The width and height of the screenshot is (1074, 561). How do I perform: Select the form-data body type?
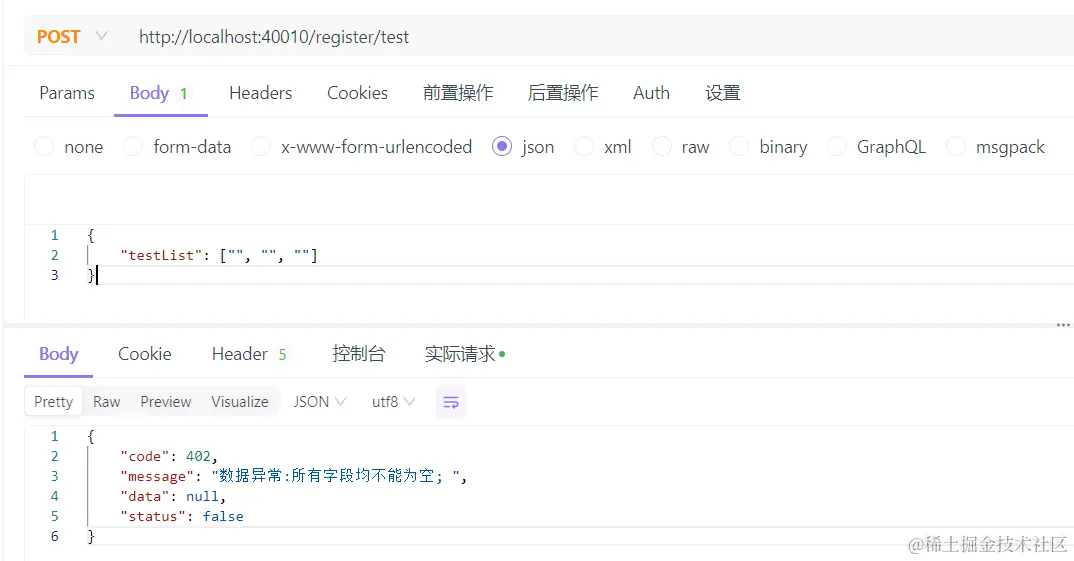[x=177, y=147]
